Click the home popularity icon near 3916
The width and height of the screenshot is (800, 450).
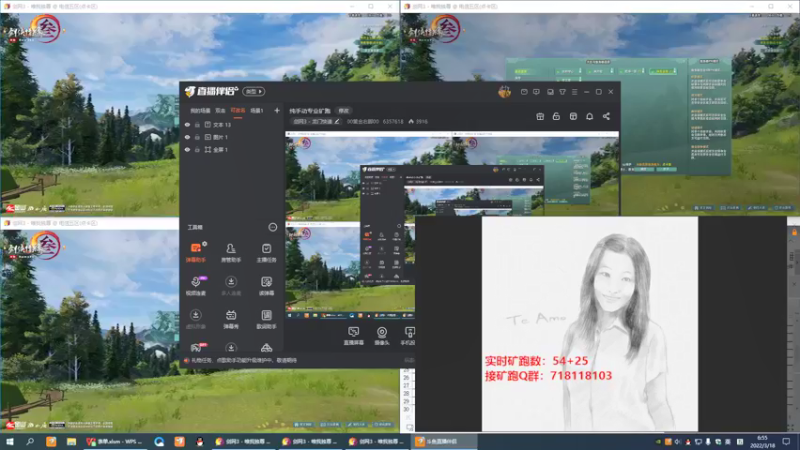pyautogui.click(x=411, y=121)
